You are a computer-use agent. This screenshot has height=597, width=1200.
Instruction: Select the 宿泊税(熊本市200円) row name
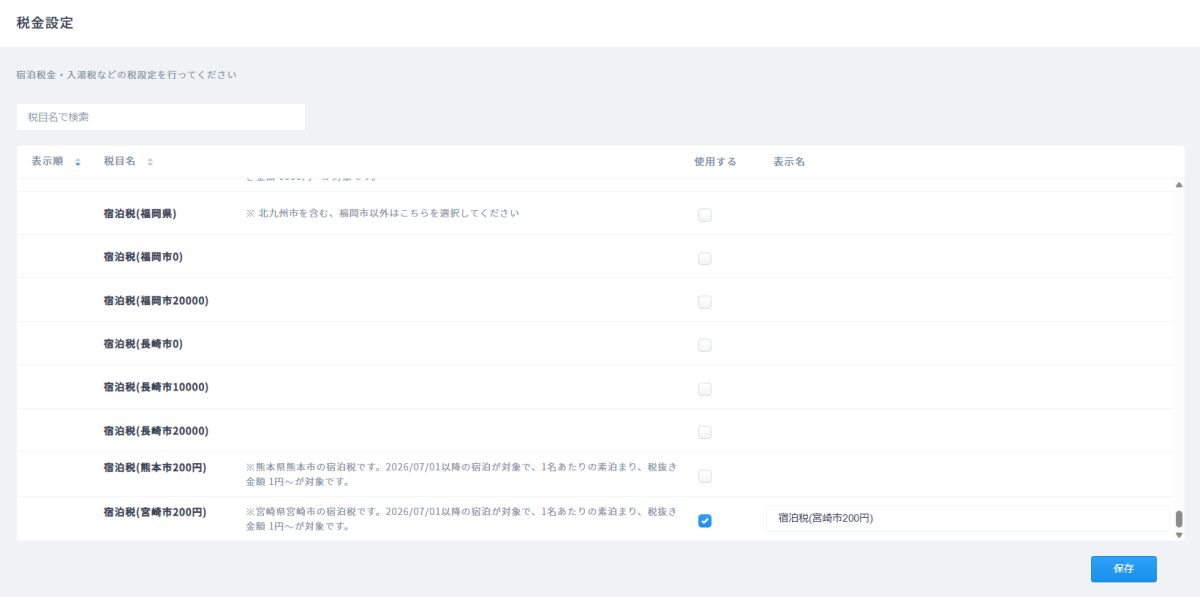click(x=155, y=467)
